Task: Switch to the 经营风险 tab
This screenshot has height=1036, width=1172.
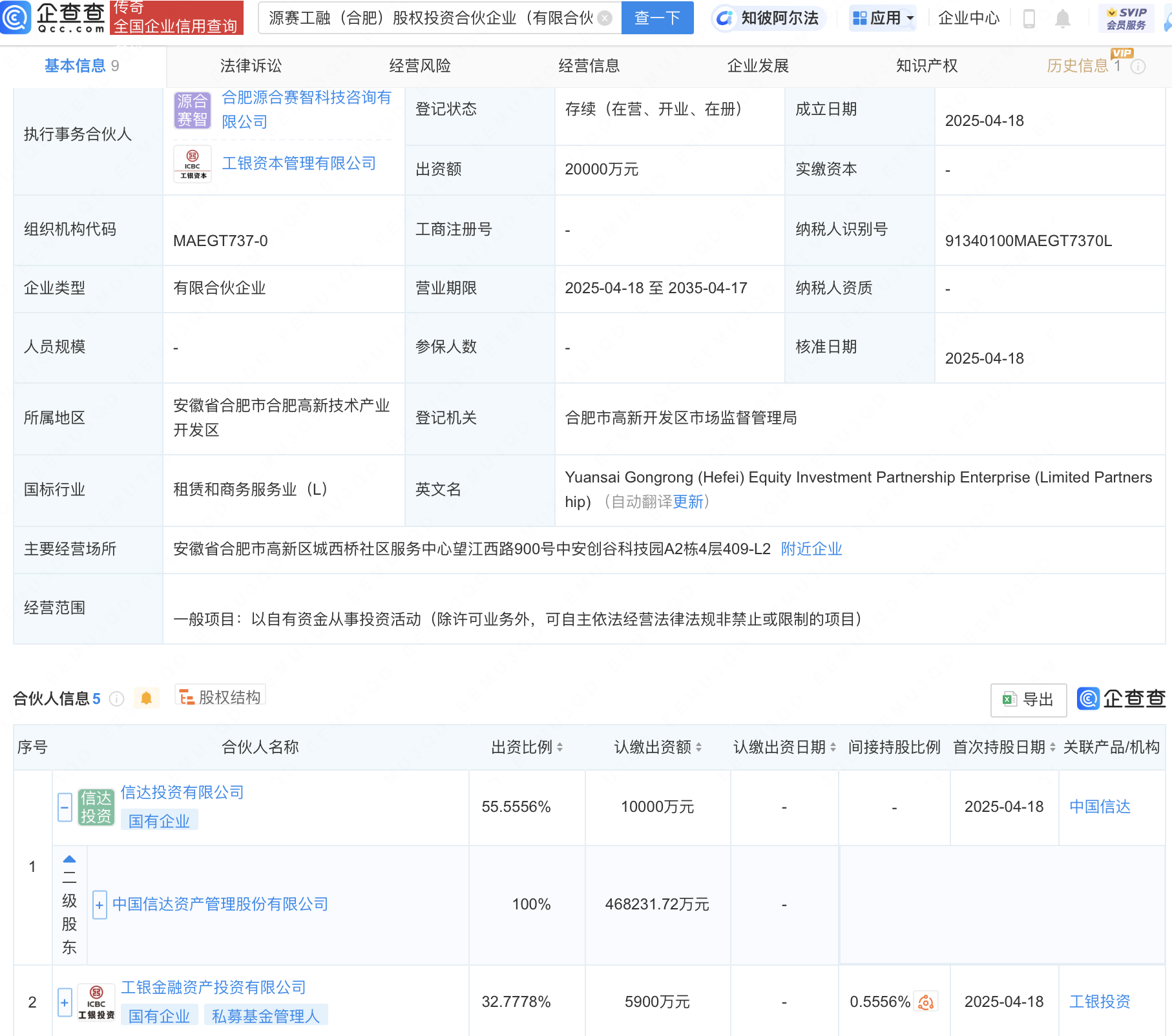Action: [x=420, y=66]
